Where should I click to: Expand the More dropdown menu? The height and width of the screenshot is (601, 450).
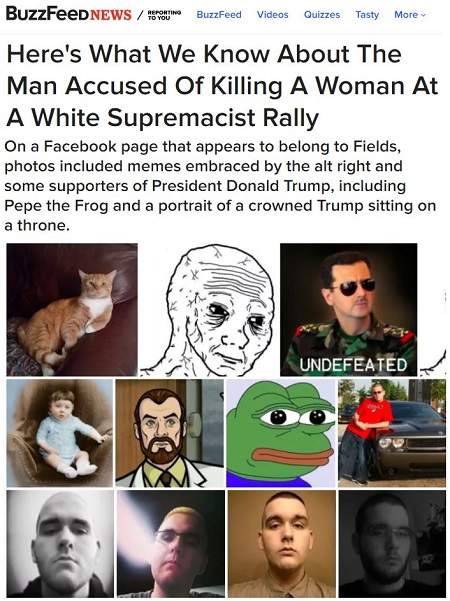410,15
